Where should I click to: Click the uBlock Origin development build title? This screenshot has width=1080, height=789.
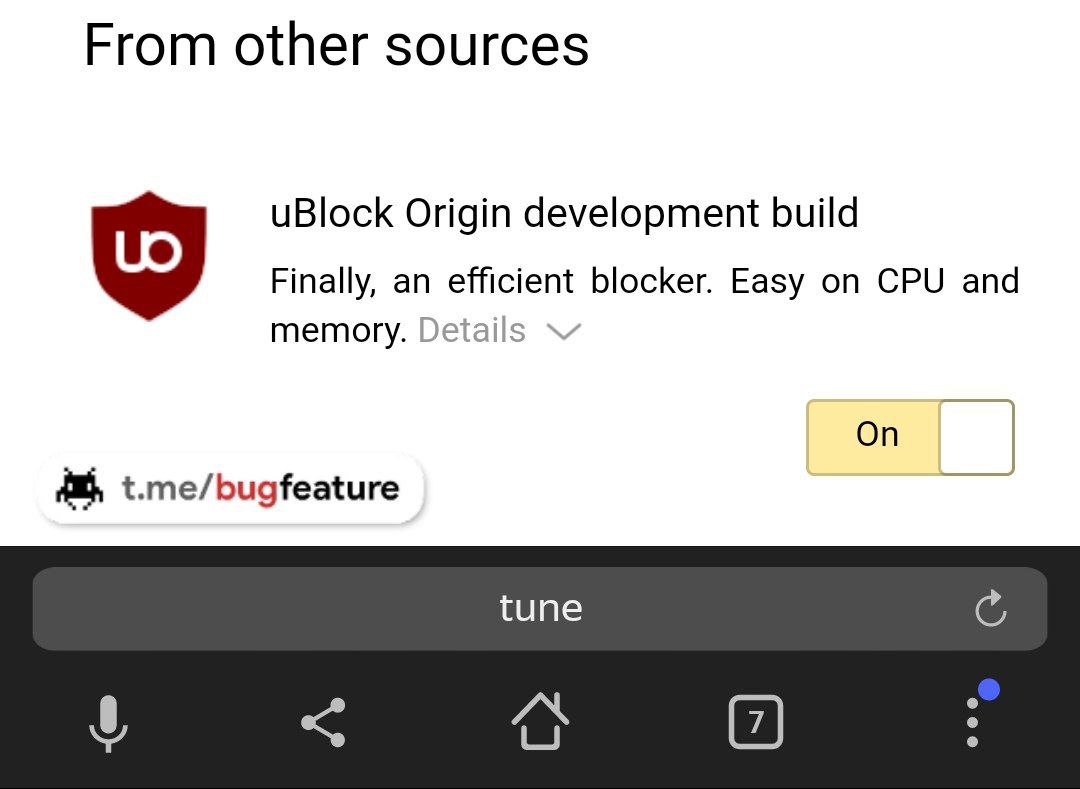(564, 213)
